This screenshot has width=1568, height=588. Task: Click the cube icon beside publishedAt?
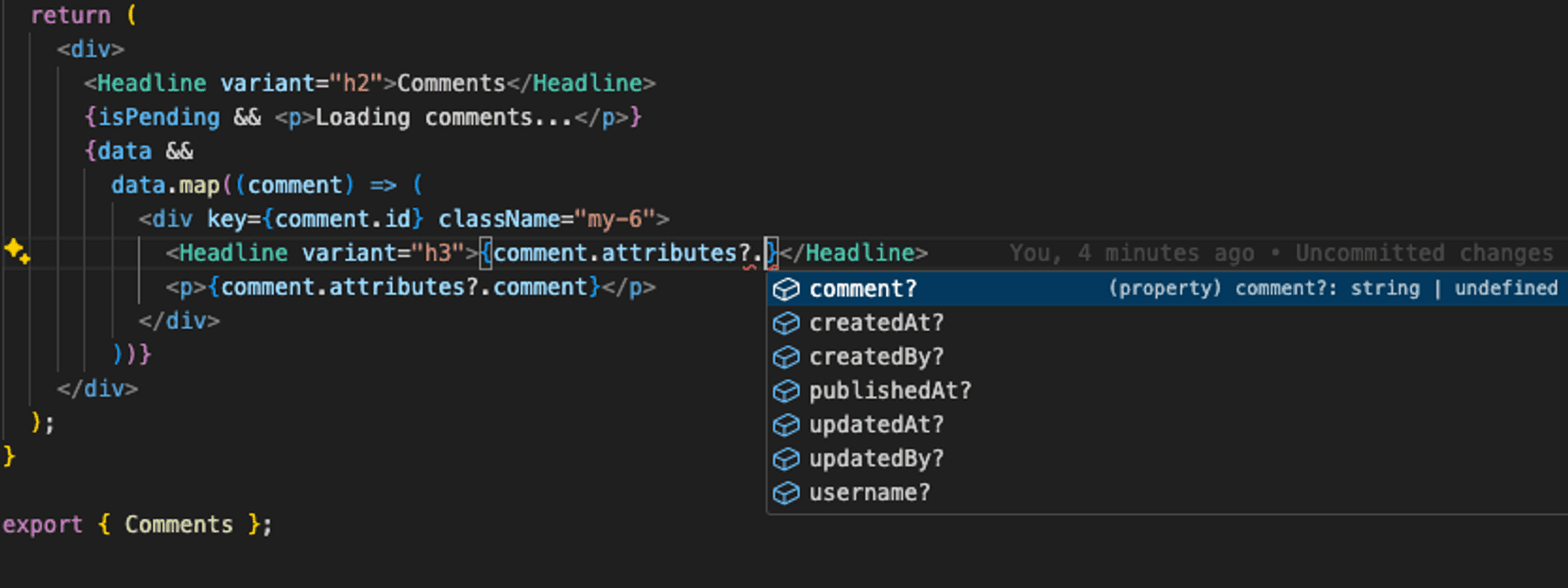tap(786, 391)
